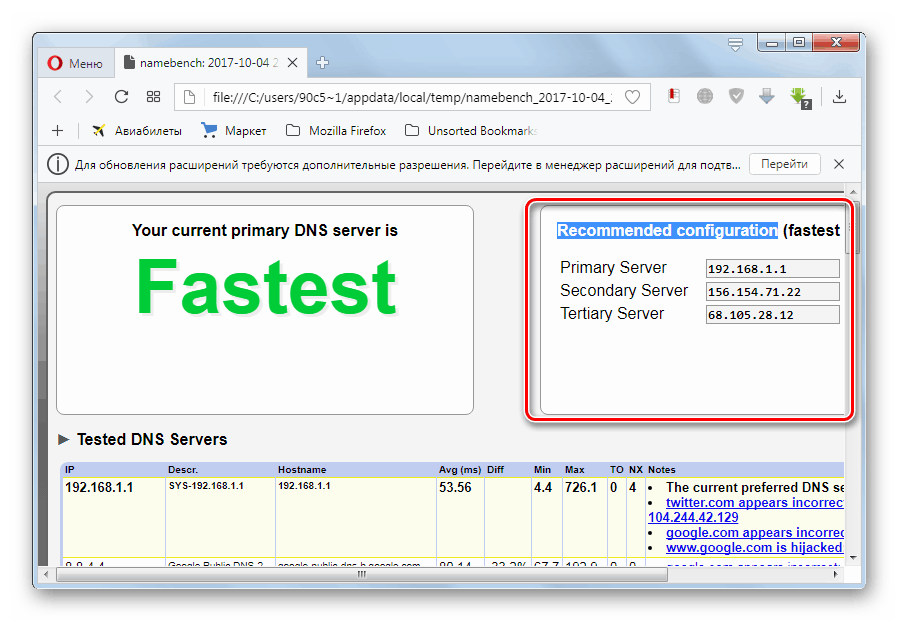
Task: Open the tab list menu icon
Action: pyautogui.click(x=735, y=44)
